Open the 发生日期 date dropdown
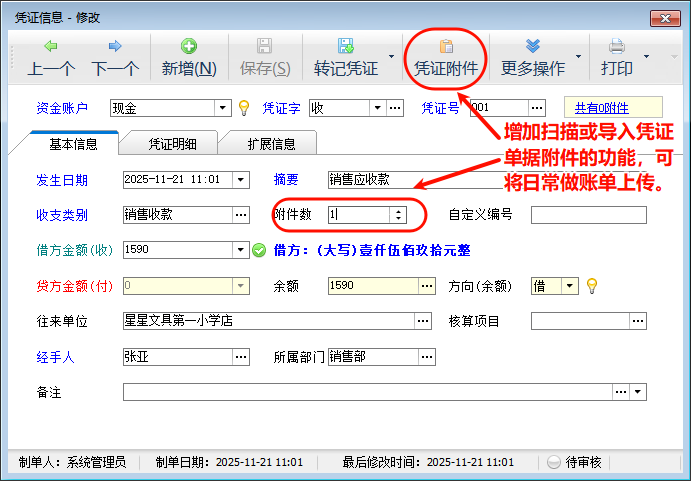This screenshot has width=691, height=481. (x=240, y=180)
